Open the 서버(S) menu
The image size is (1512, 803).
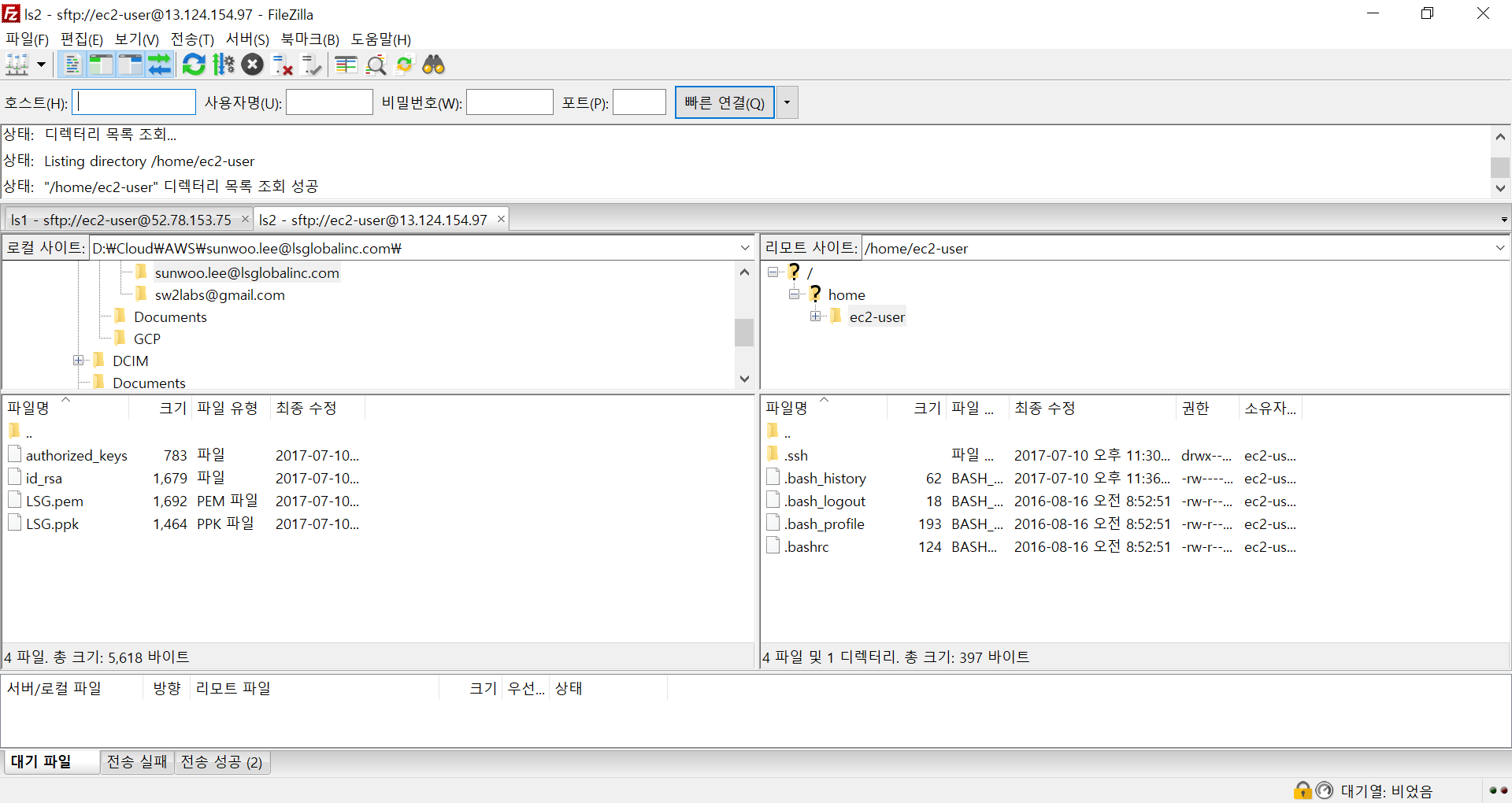[x=247, y=39]
